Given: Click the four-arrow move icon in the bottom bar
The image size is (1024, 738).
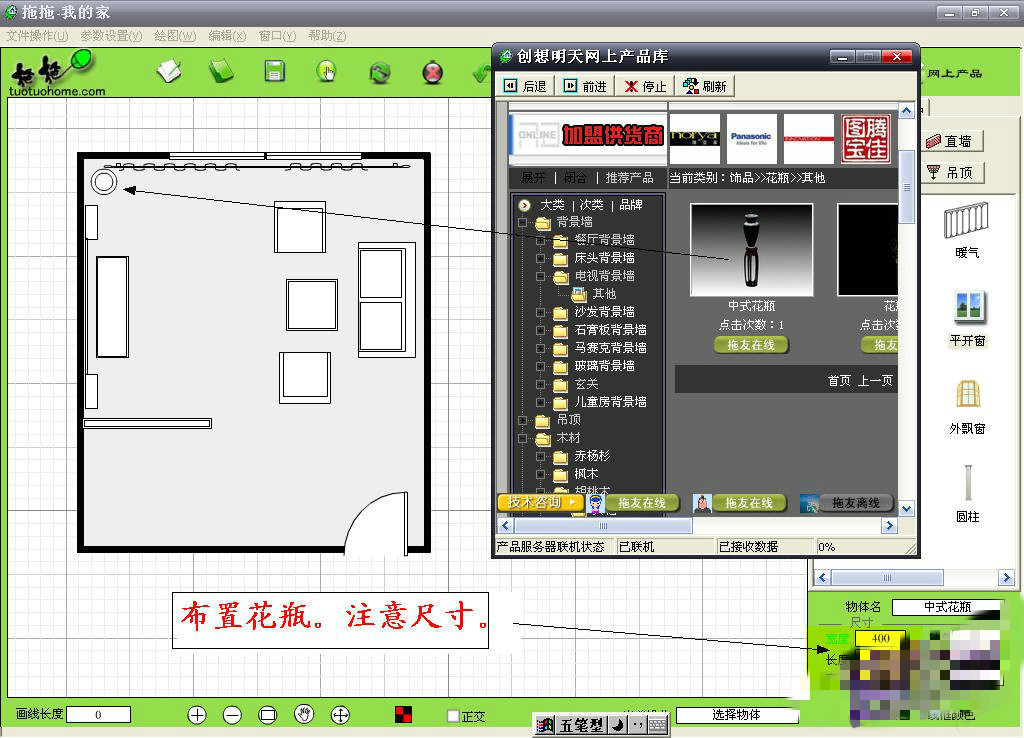Looking at the screenshot, I should click(x=340, y=715).
